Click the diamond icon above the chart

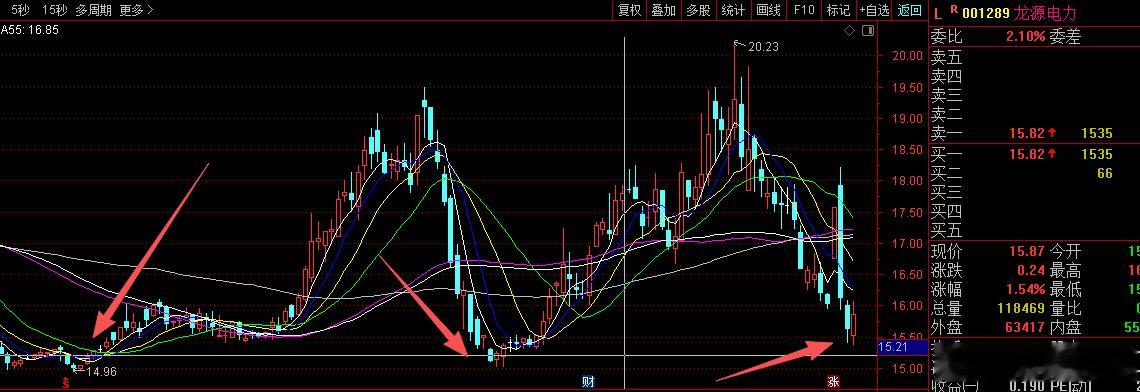coord(849,31)
